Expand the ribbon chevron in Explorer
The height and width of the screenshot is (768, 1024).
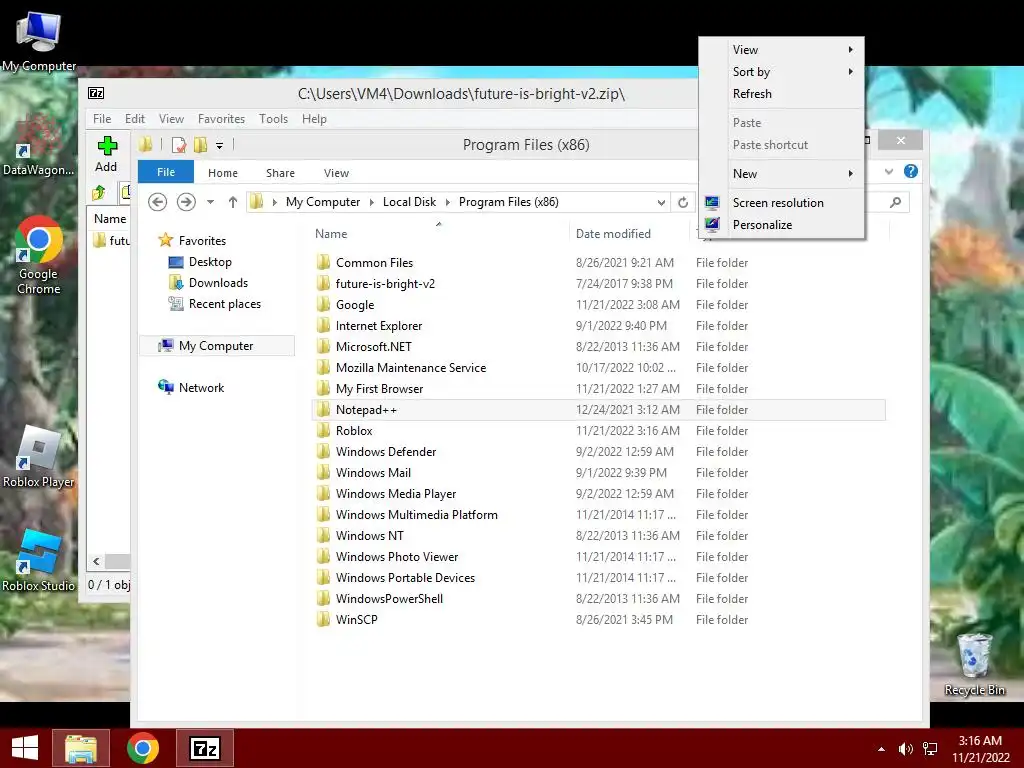click(889, 171)
